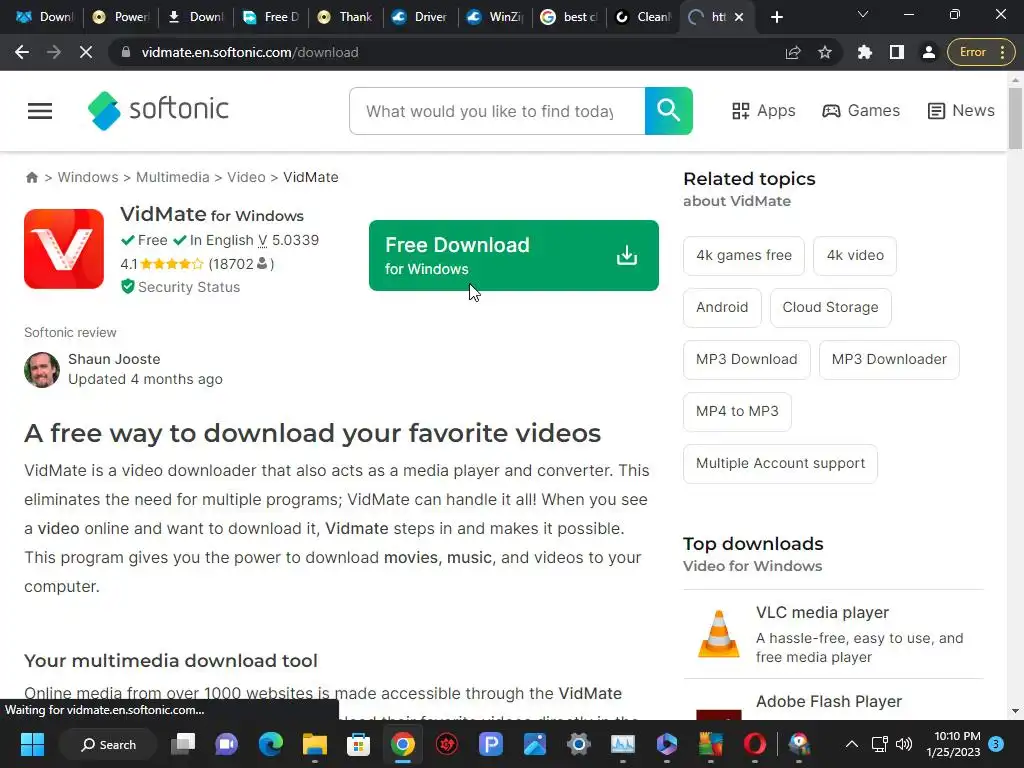Open the Windows breadcrumb link

click(x=88, y=178)
